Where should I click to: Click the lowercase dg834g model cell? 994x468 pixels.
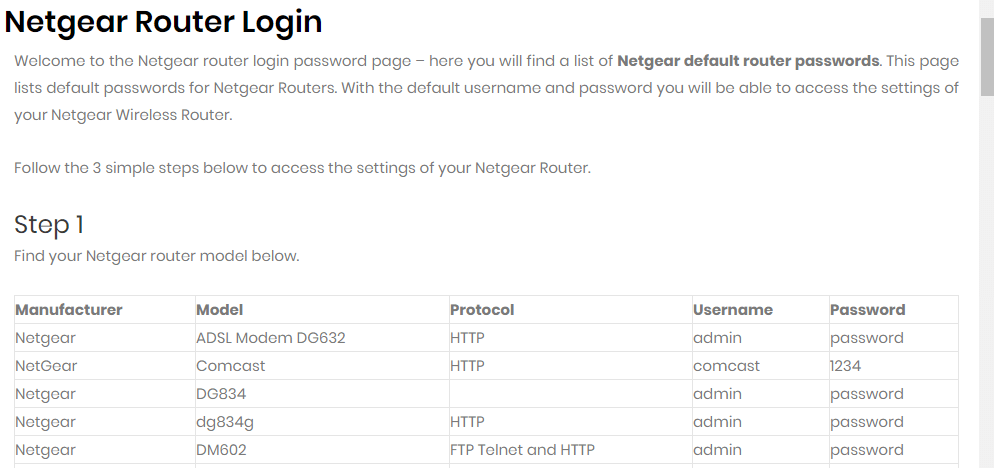click(x=225, y=422)
